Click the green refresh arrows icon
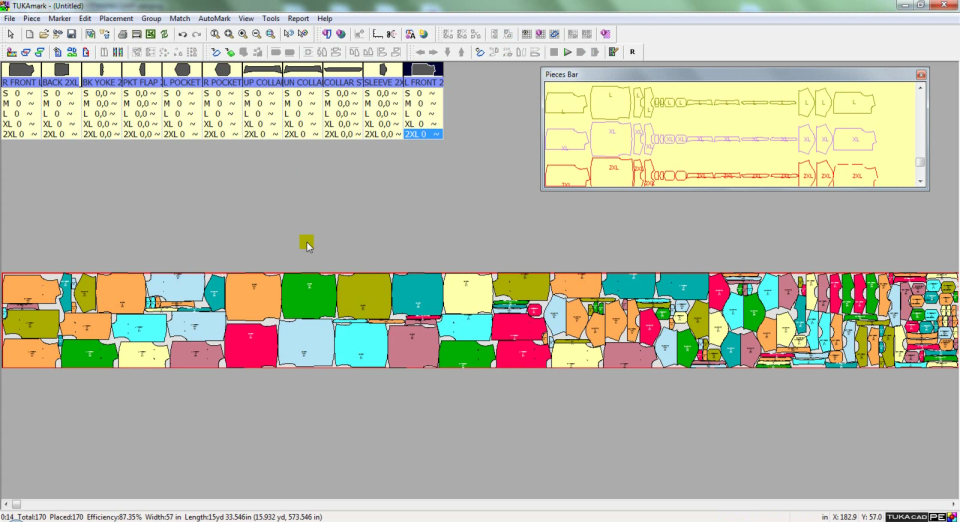960x522 pixels. 164,34
